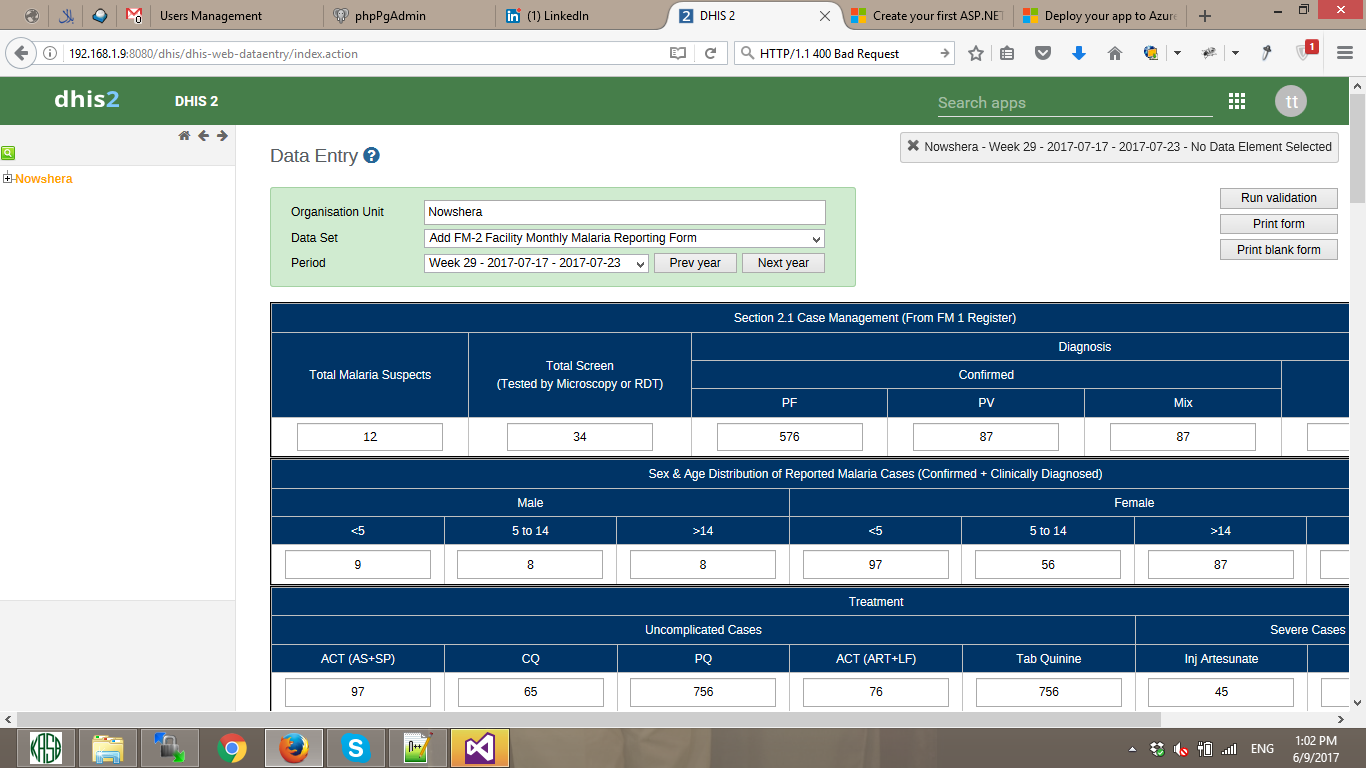Click the Run validation button
This screenshot has height=768, width=1366.
point(1279,198)
